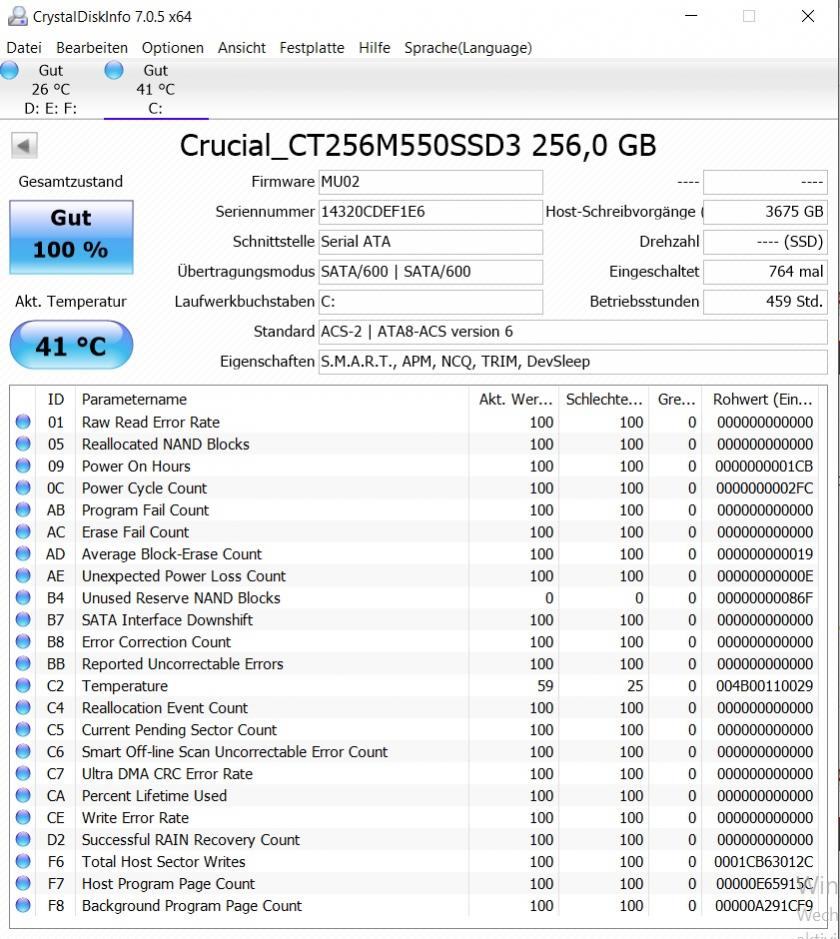The height and width of the screenshot is (939, 840).
Task: Click the status orb of Percent Lifetime Used
Action: [23, 795]
